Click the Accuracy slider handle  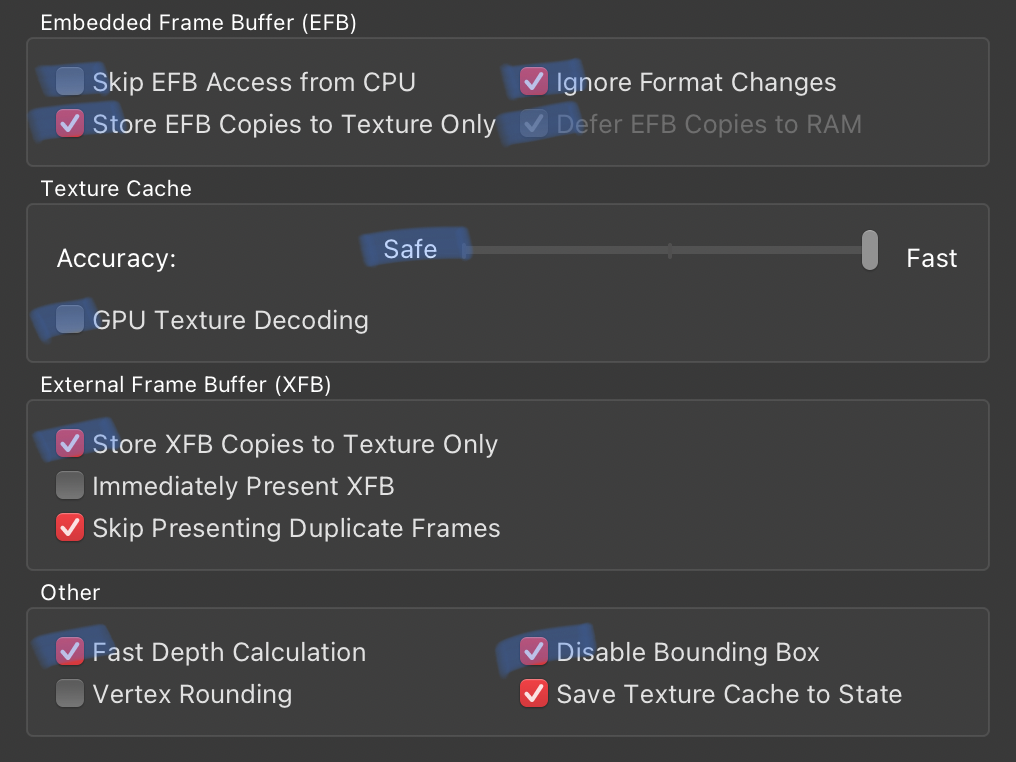pos(870,250)
